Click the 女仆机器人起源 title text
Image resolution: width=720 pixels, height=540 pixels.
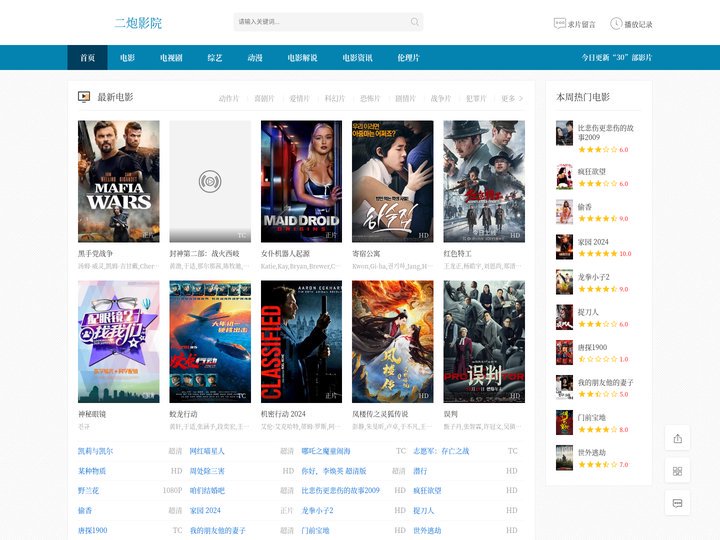tap(285, 253)
